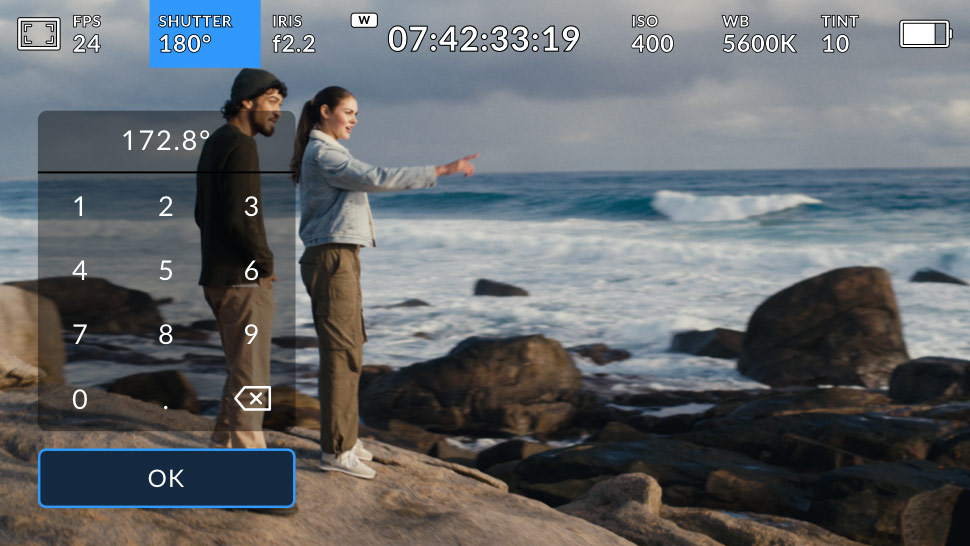Open the FPS 24 setting
This screenshot has width=970, height=546.
pos(87,34)
